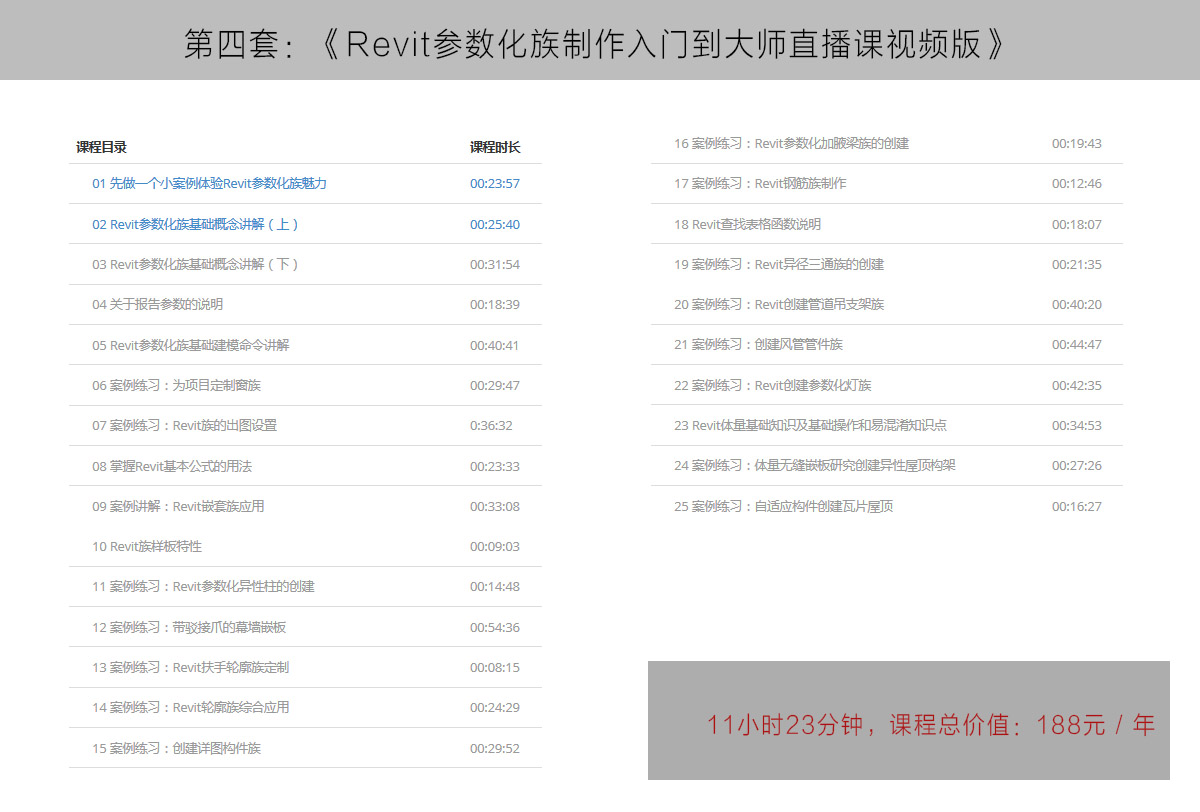Click the red course price text 188元/年
The width and height of the screenshot is (1200, 812).
click(1096, 726)
